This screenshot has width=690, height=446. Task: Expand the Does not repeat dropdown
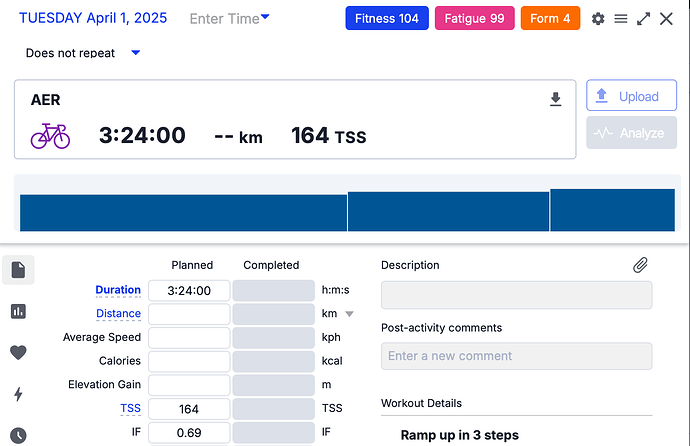click(x=83, y=53)
